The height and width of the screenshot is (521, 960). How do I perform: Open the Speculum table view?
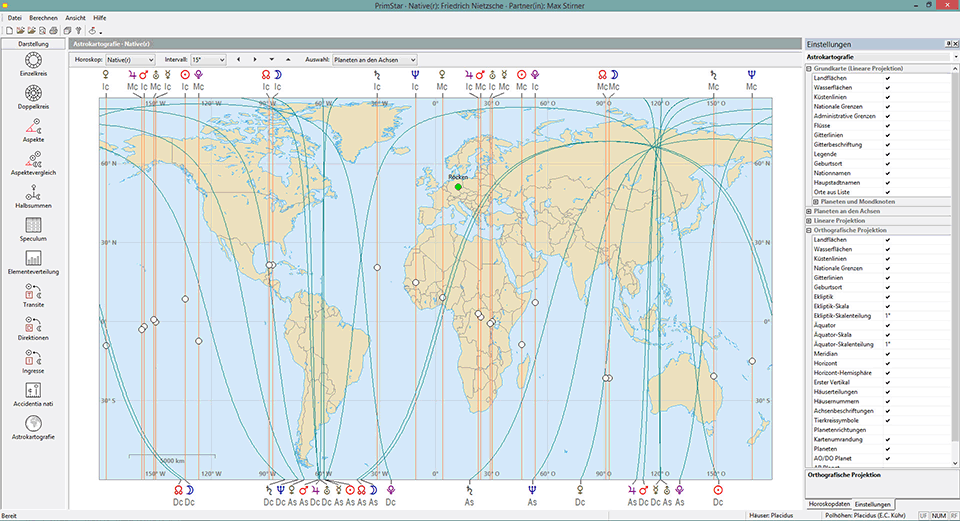click(33, 226)
